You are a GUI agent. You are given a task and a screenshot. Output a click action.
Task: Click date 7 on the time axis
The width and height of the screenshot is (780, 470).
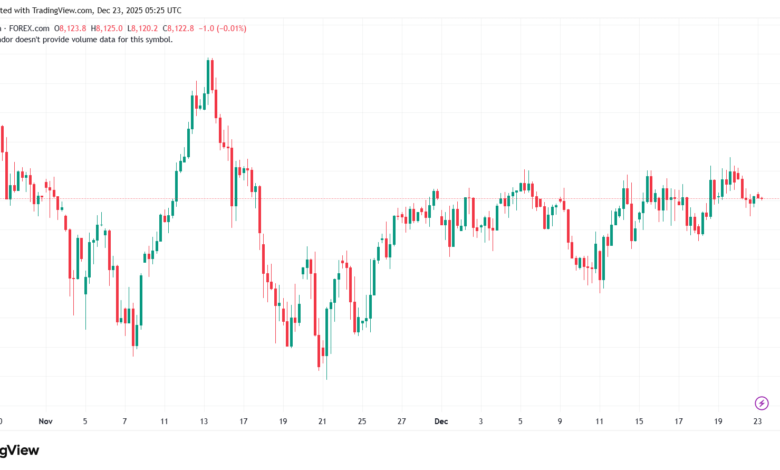[x=124, y=422]
